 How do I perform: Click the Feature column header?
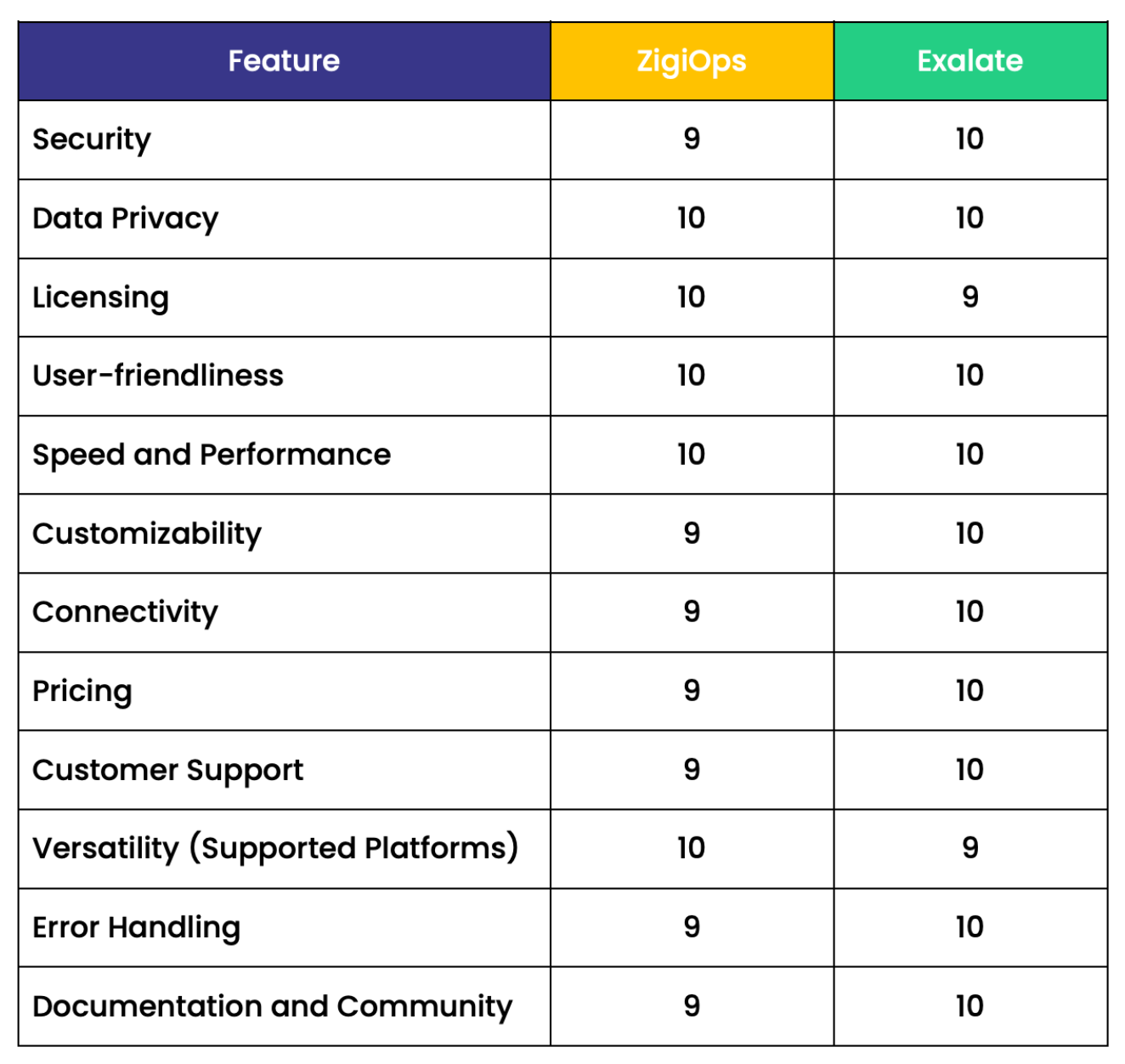click(x=284, y=61)
